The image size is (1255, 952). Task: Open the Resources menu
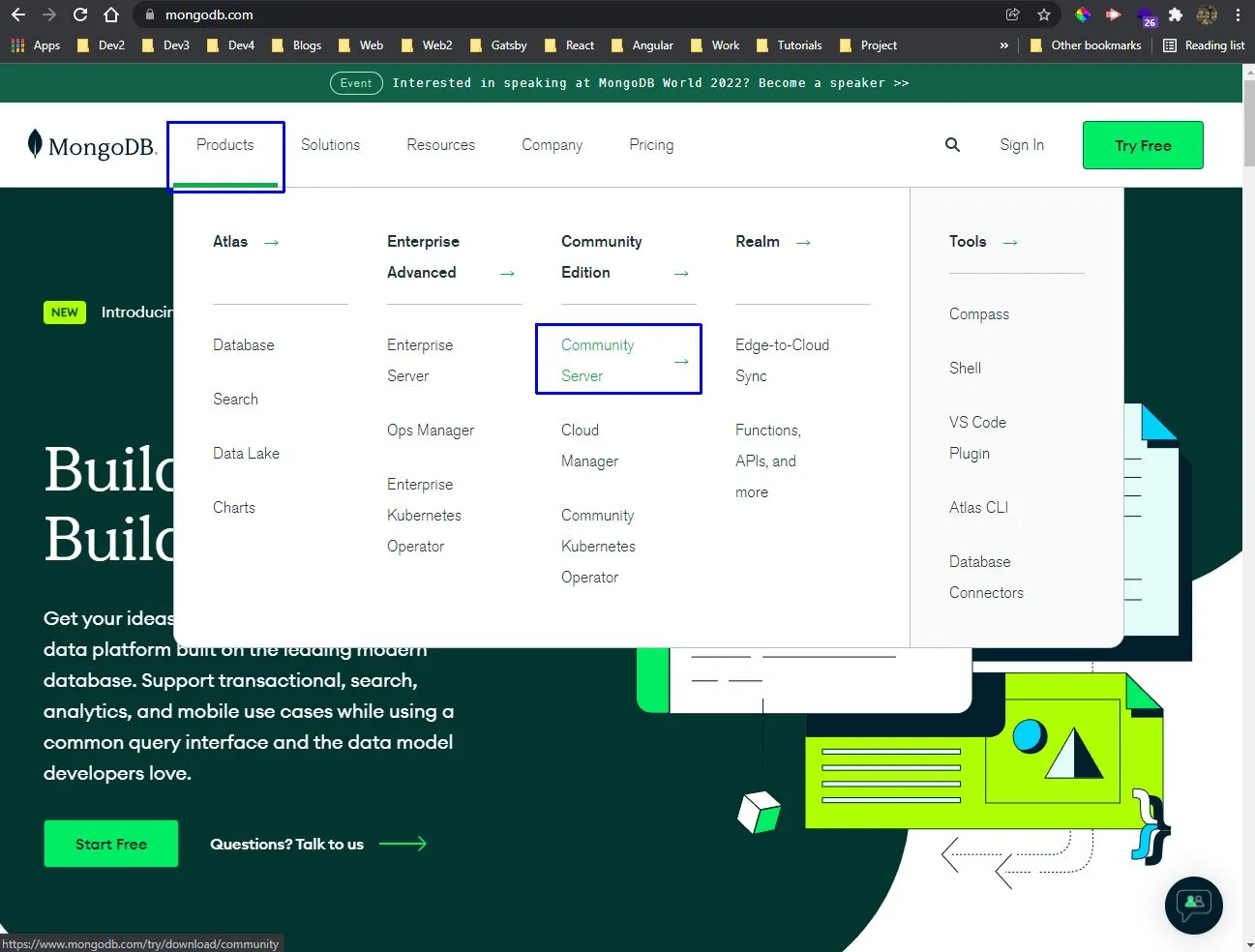[x=440, y=145]
